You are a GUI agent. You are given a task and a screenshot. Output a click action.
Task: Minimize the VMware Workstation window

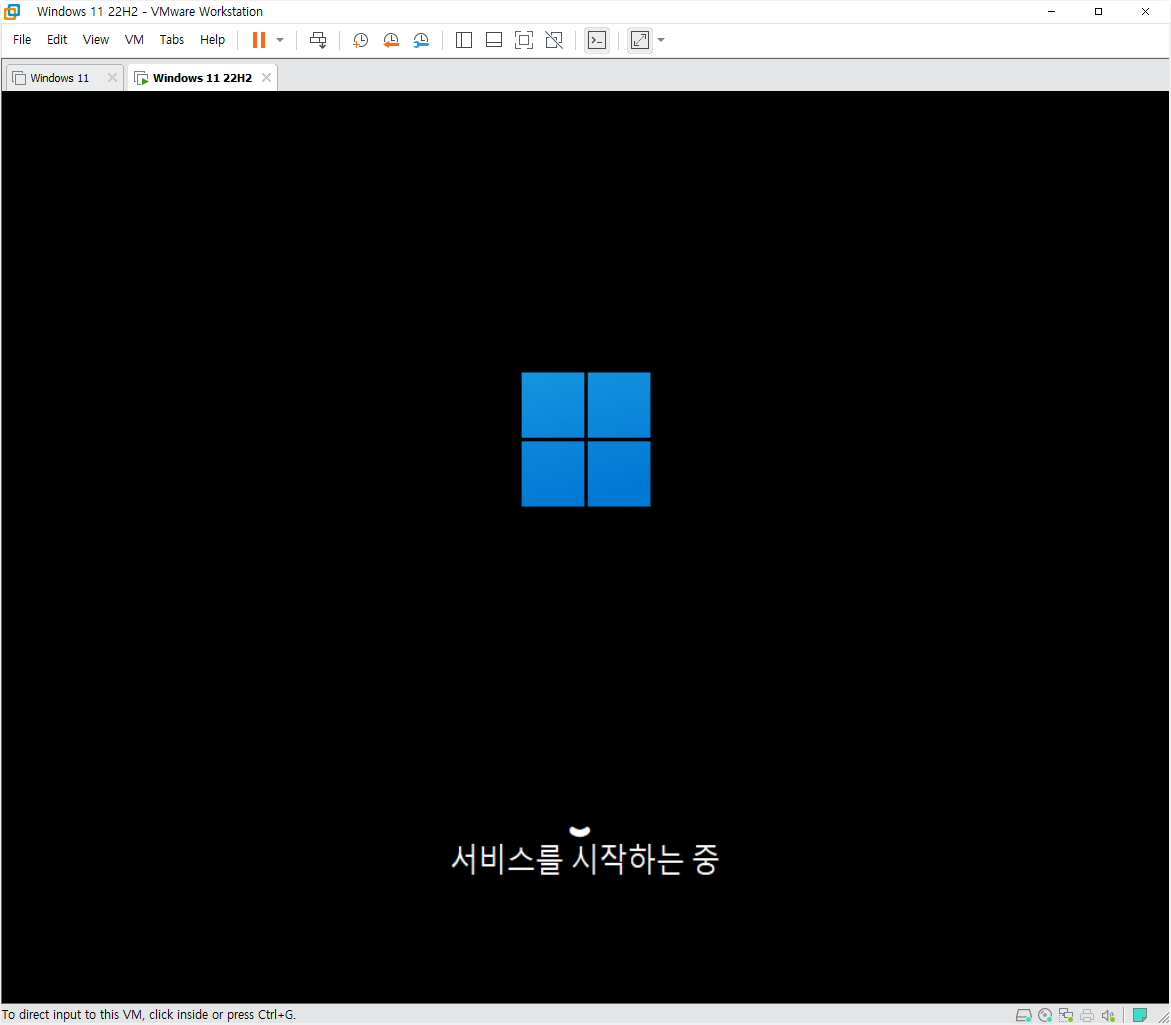pyautogui.click(x=1052, y=11)
